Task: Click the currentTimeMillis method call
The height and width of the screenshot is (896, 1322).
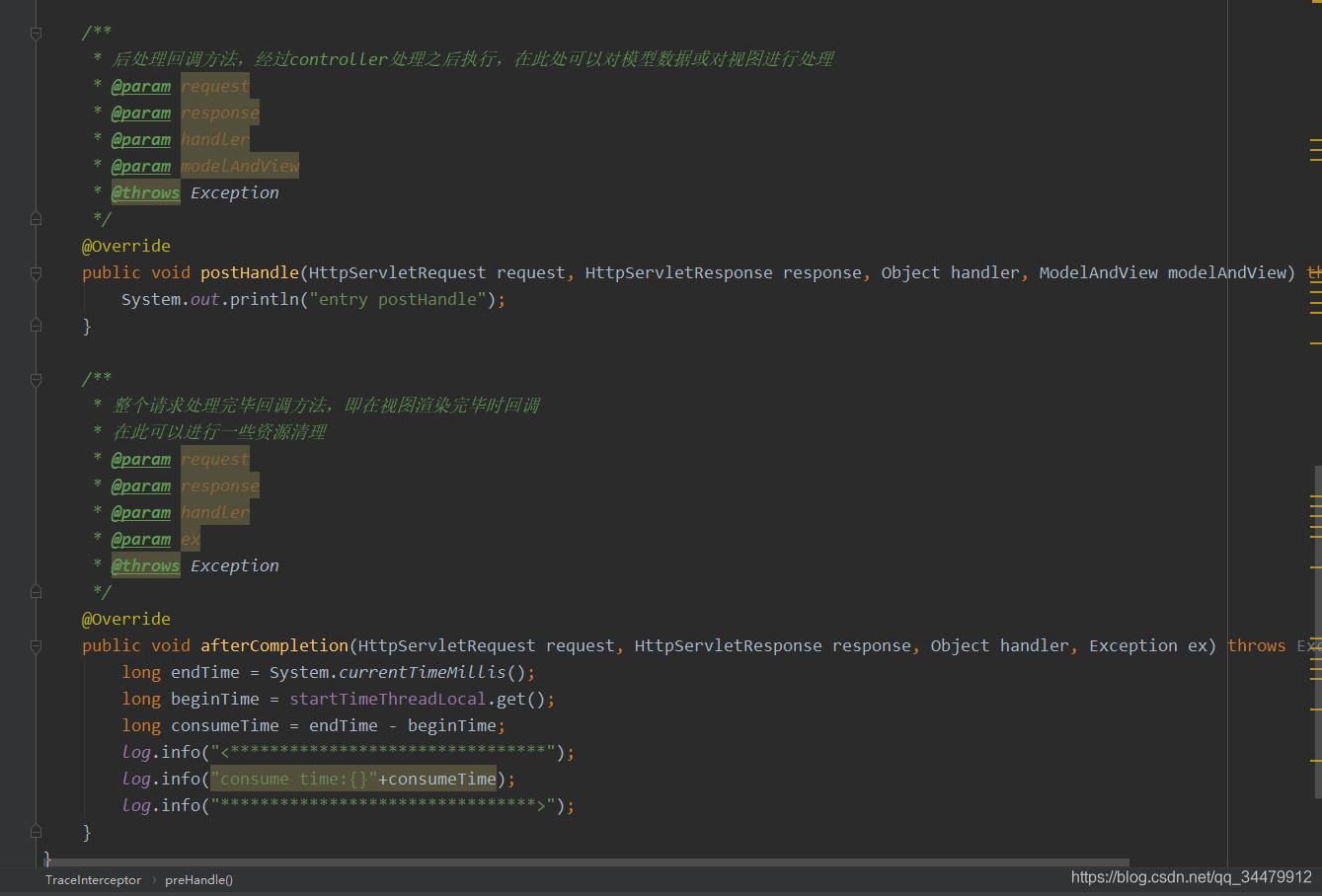Action: [423, 672]
